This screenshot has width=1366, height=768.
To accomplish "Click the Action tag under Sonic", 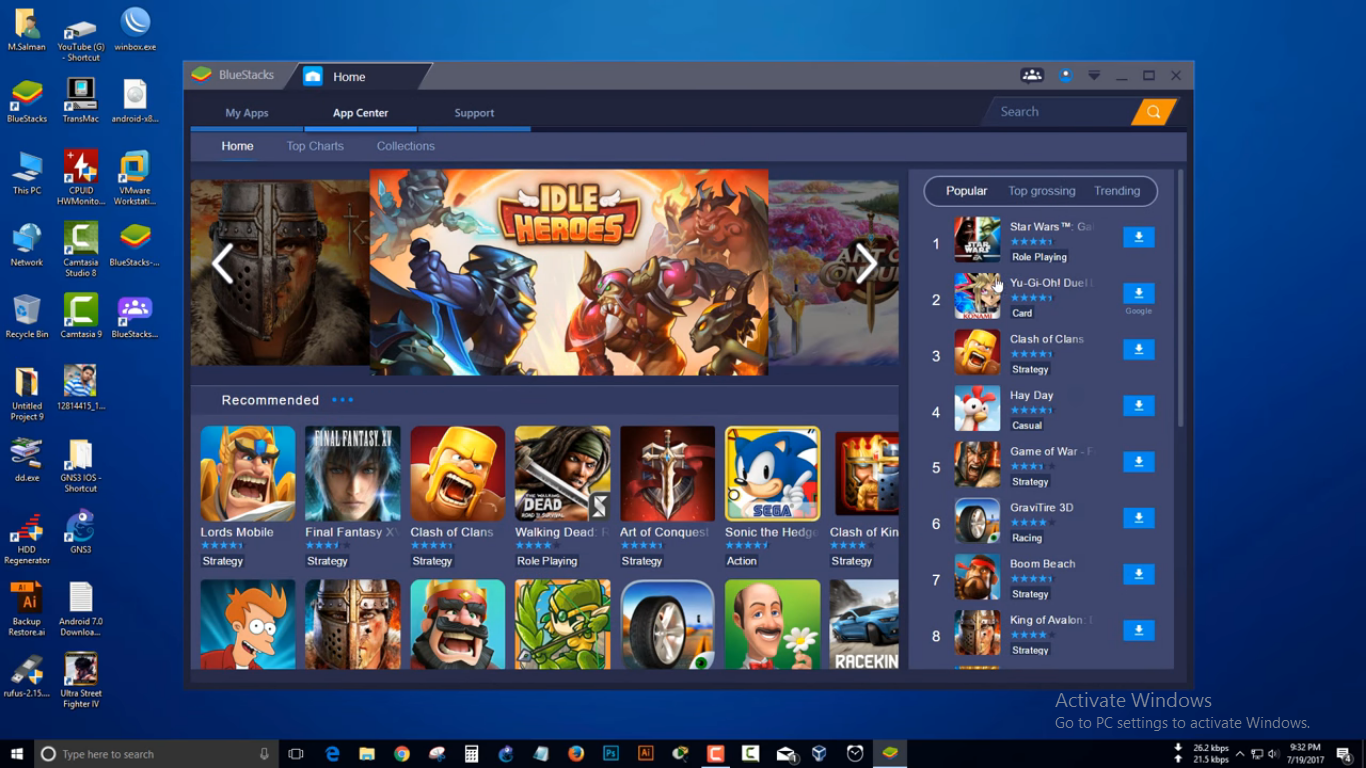I will (x=742, y=561).
